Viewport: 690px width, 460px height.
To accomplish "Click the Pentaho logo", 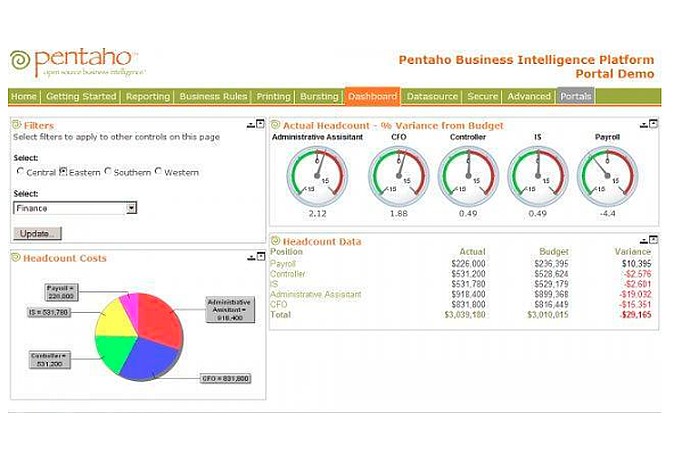I will [x=77, y=63].
